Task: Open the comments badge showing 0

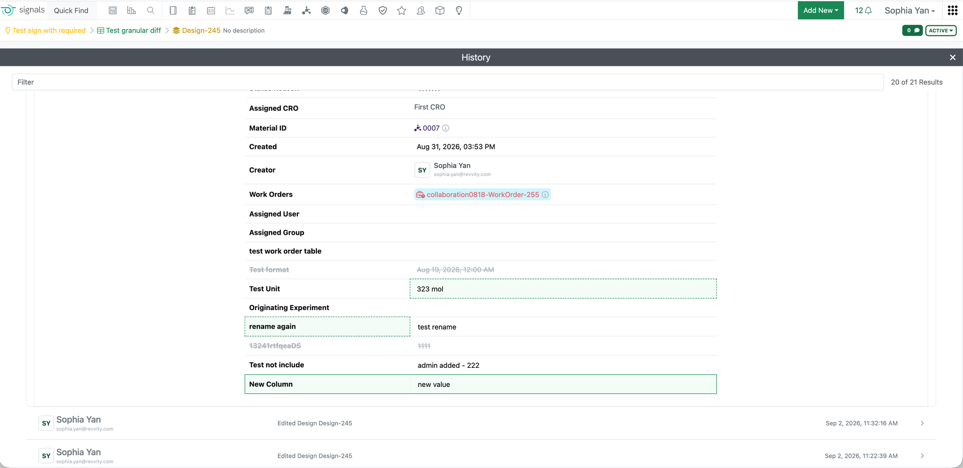Action: (x=912, y=30)
